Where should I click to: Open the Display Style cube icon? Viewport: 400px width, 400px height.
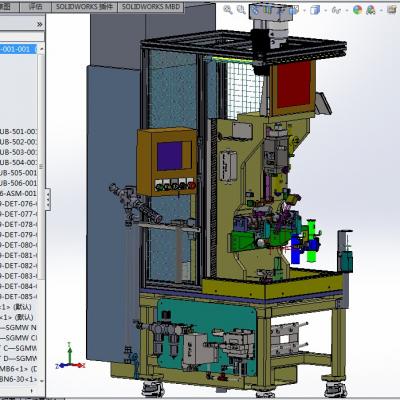tap(314, 10)
